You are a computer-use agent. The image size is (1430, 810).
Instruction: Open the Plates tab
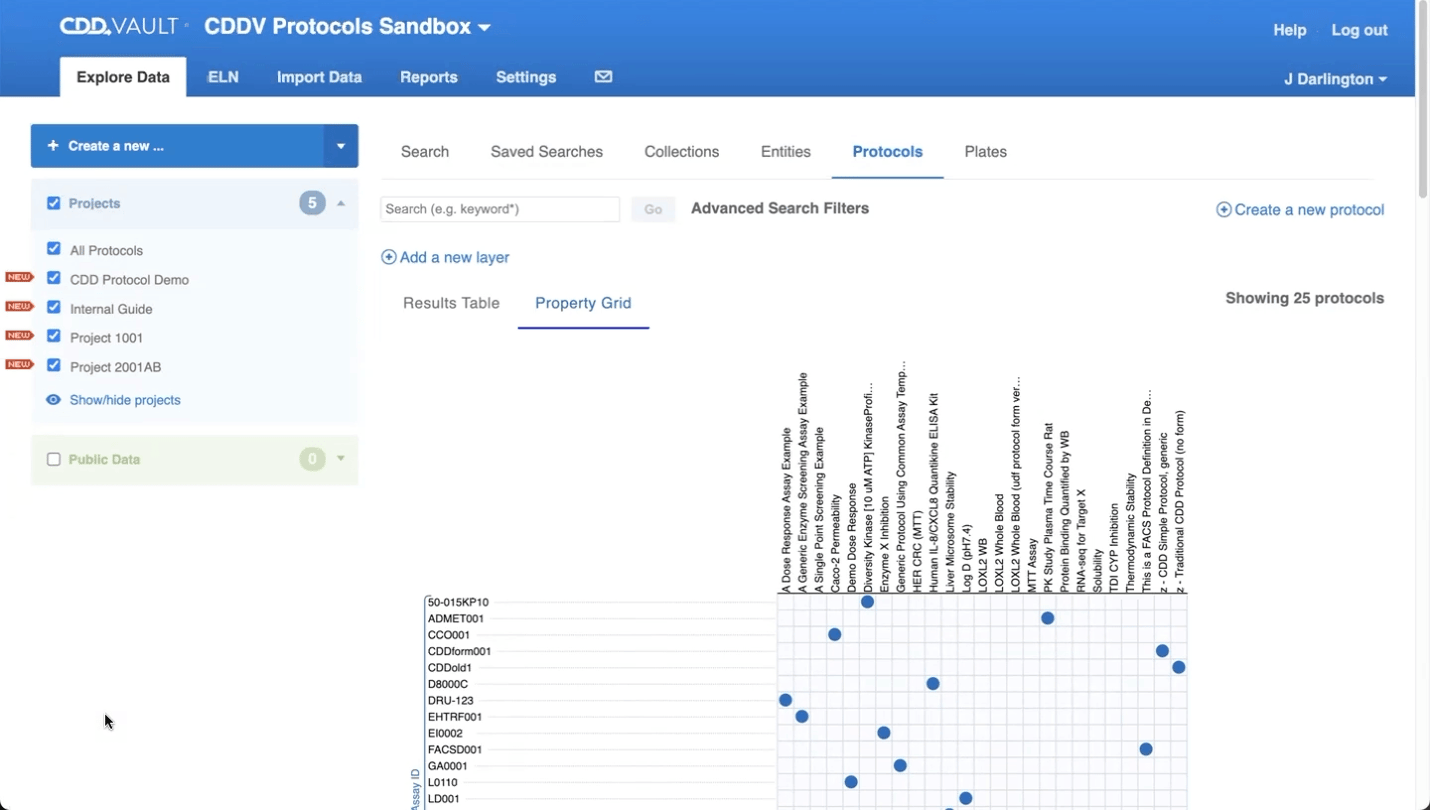click(x=985, y=151)
